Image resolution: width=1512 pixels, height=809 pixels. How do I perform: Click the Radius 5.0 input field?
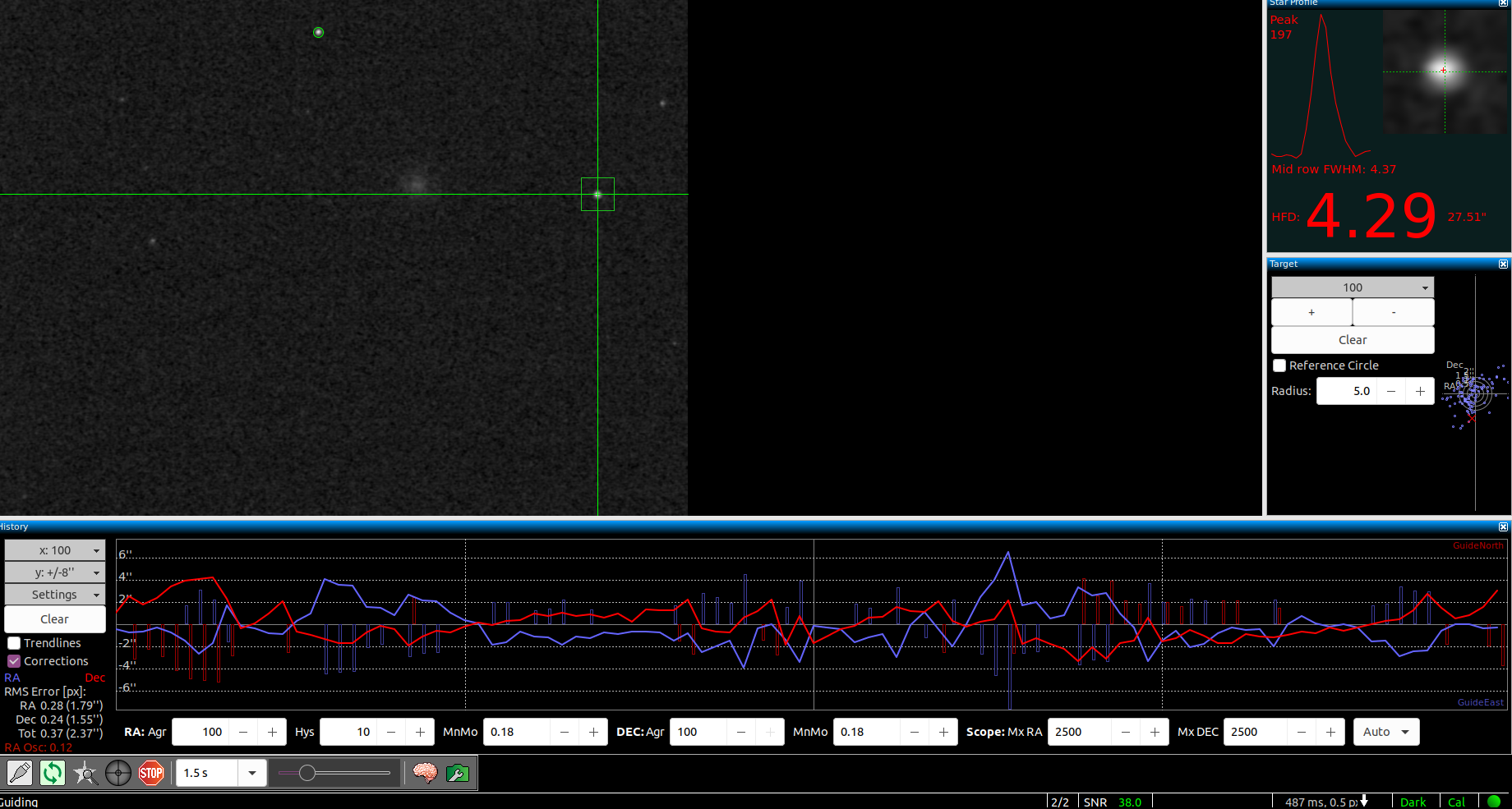tap(1347, 391)
